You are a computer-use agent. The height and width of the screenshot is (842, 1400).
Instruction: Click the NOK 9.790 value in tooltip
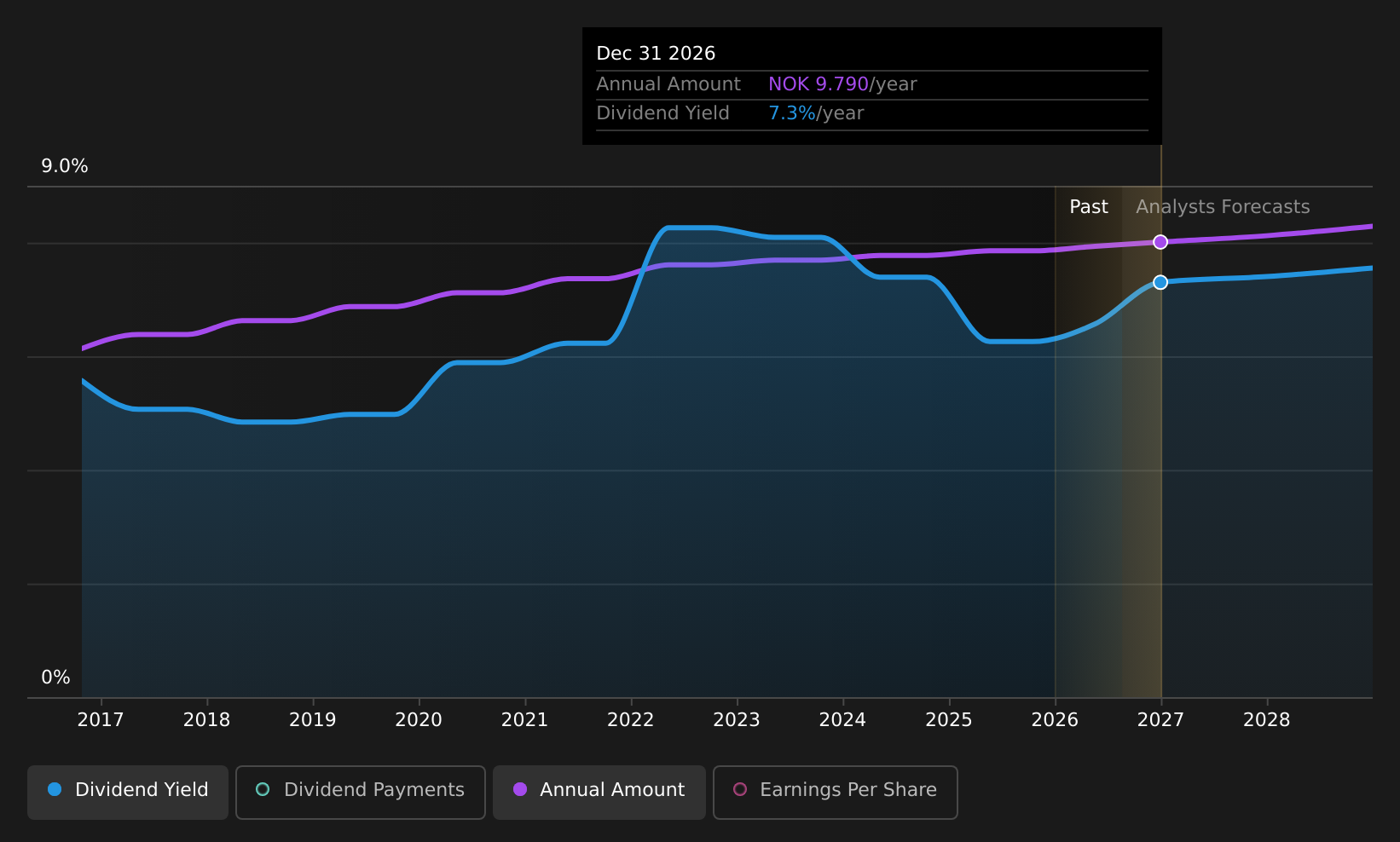819,84
